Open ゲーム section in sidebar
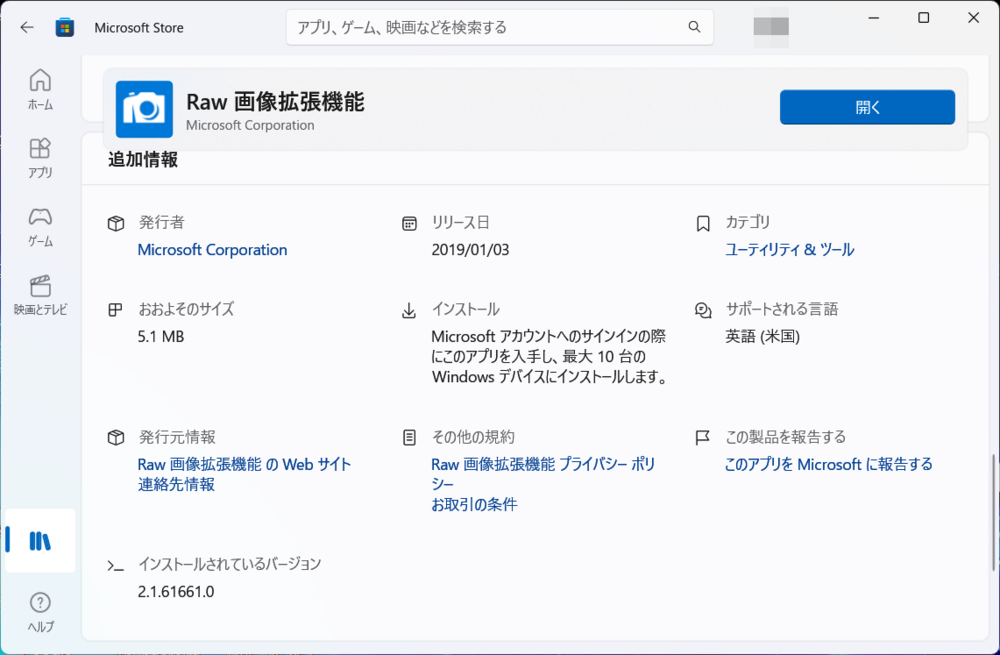This screenshot has width=1000, height=655. pos(40,226)
